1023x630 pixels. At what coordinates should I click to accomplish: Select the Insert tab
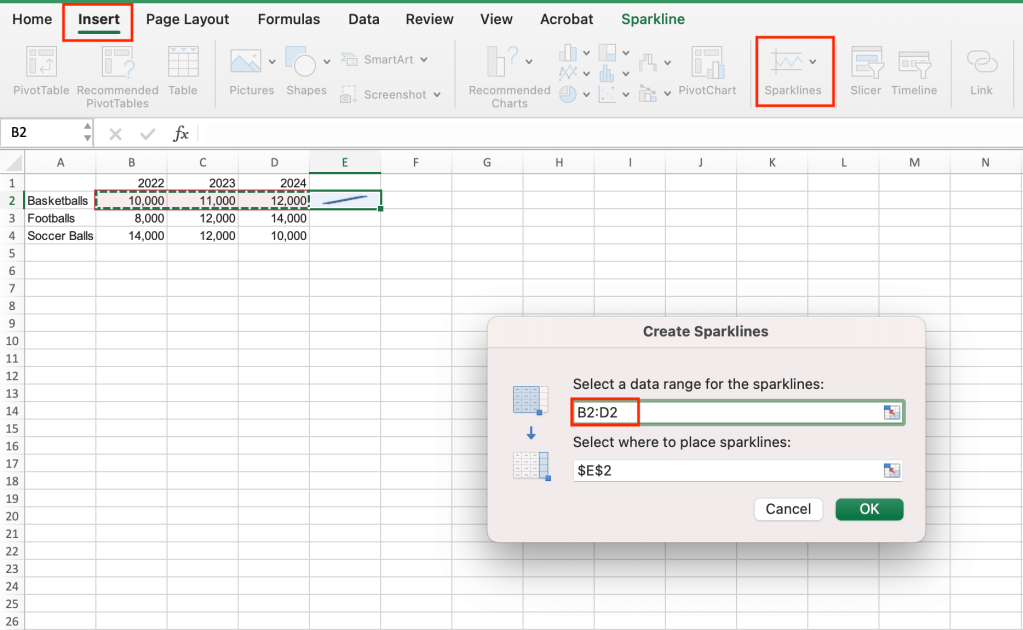[x=99, y=19]
